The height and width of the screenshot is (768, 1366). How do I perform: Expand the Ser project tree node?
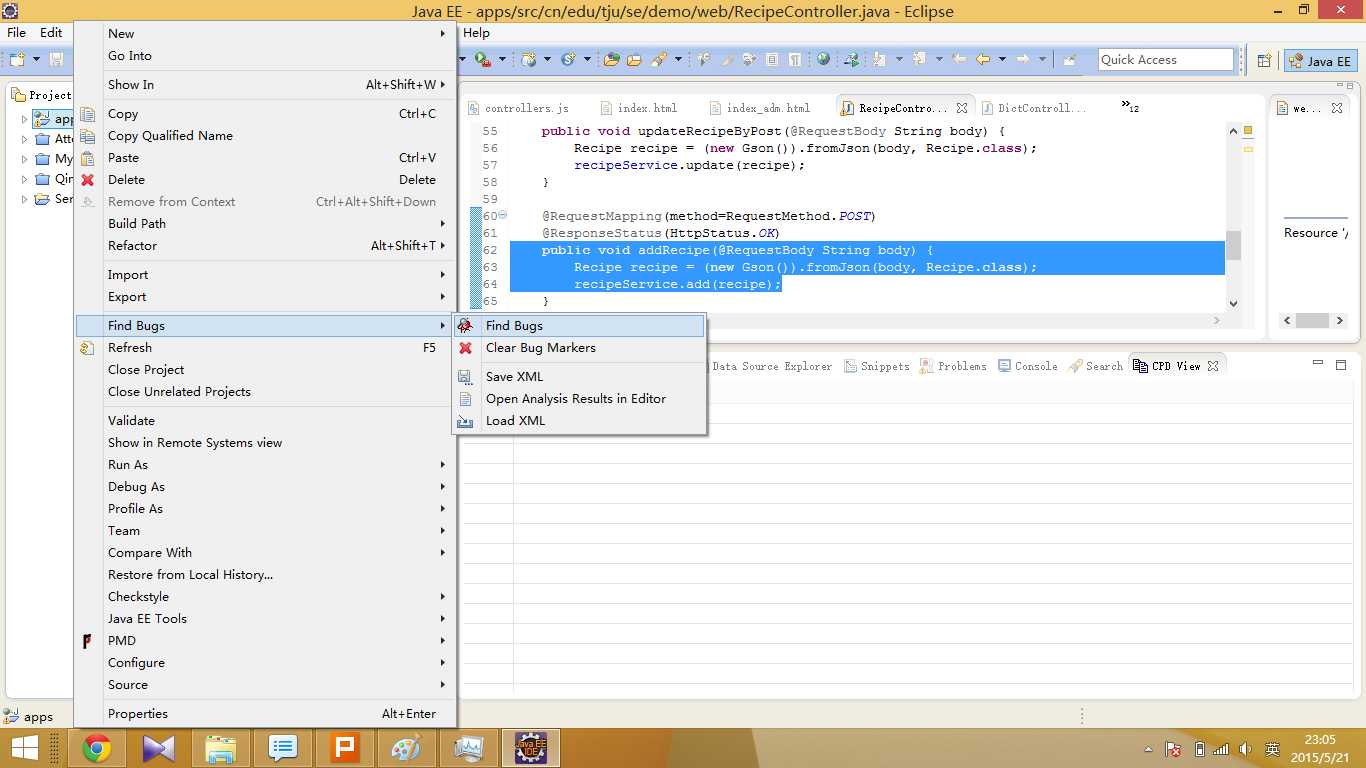tap(25, 199)
